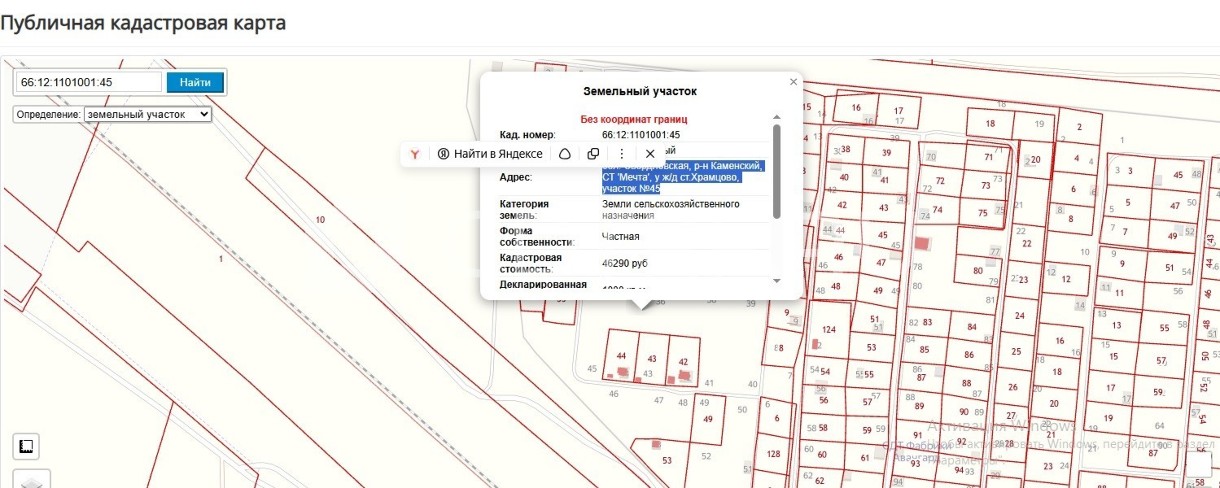The height and width of the screenshot is (488, 1220).
Task: Choose Найти в Яндексе in selection toolbar
Action: (x=490, y=154)
